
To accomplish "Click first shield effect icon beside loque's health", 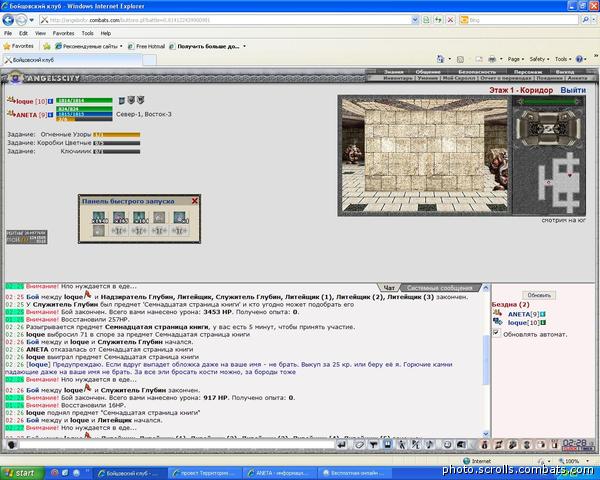I will click(x=122, y=100).
